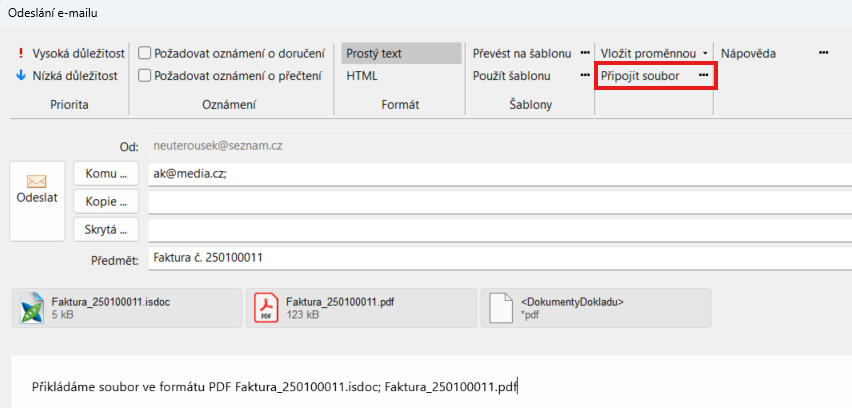Select Prostý text format option

[374, 53]
